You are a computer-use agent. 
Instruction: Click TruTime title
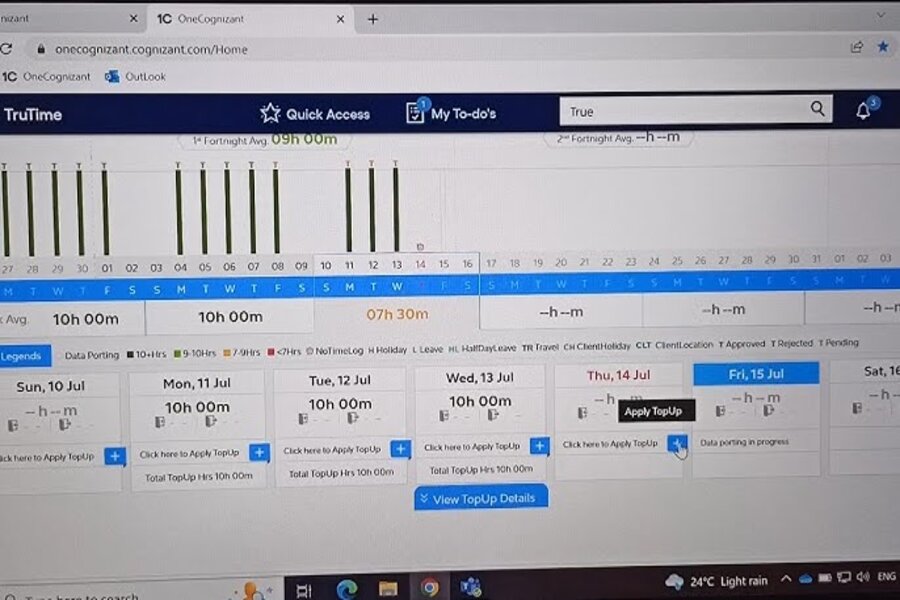click(x=33, y=114)
